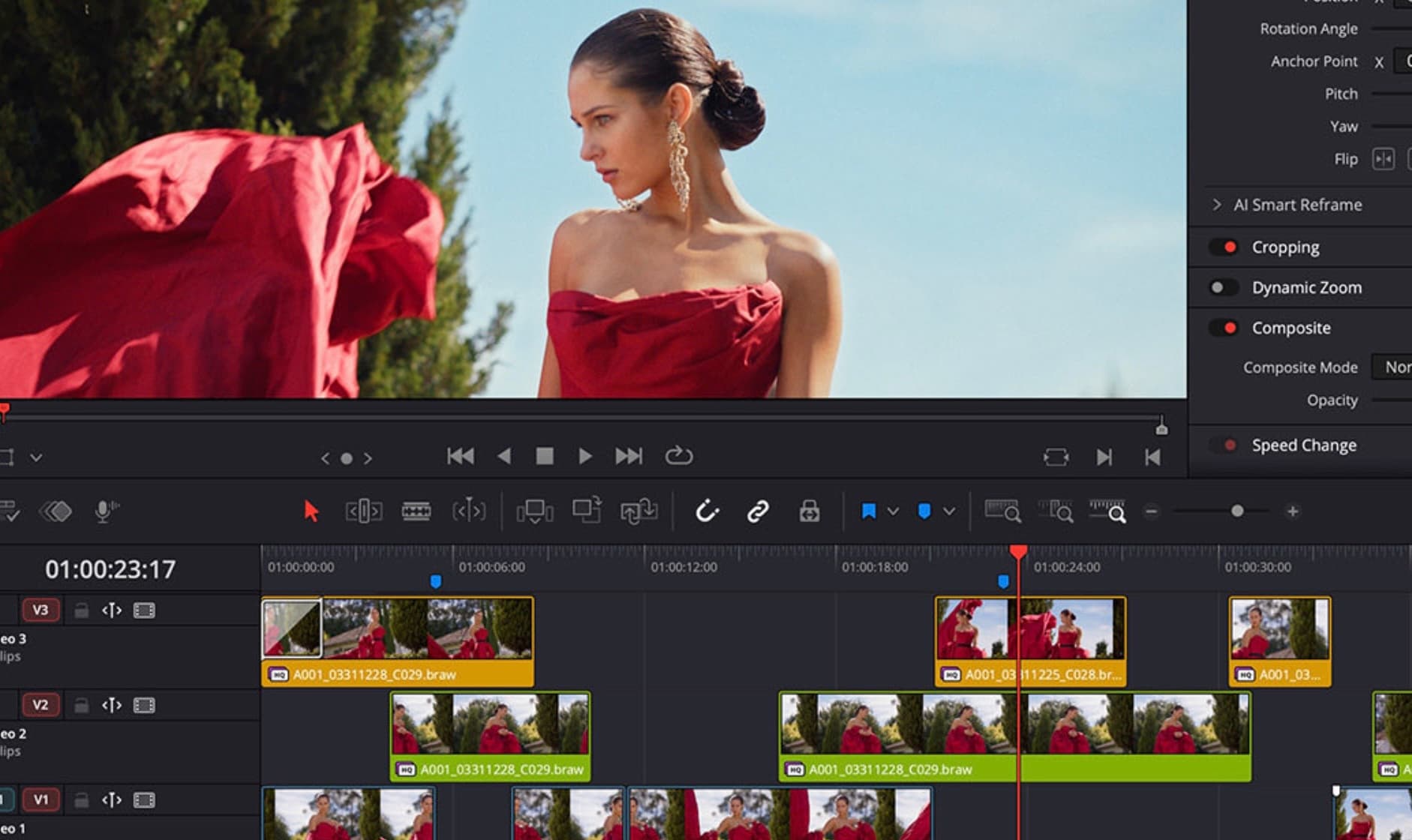Open the Composite Mode dropdown
1412x840 pixels.
1392,367
